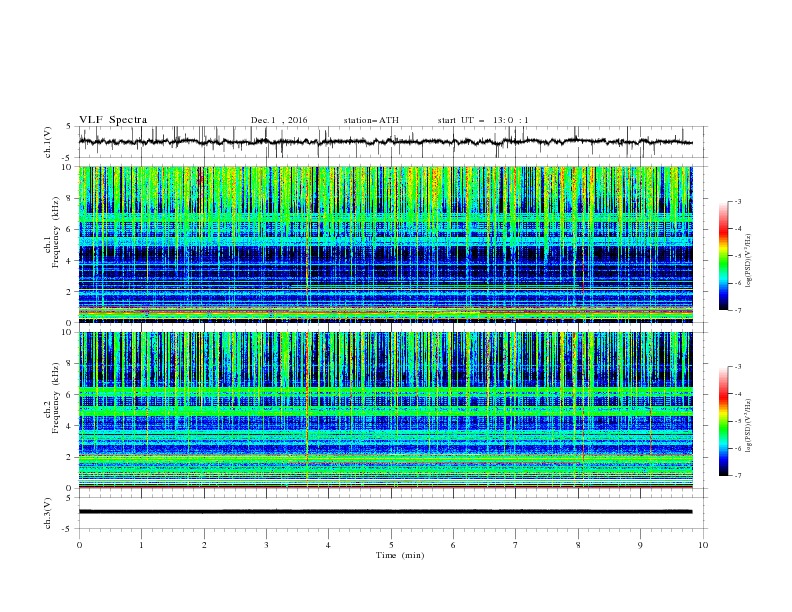Click time axis tick label "2"
792x612 pixels.
tap(204, 545)
